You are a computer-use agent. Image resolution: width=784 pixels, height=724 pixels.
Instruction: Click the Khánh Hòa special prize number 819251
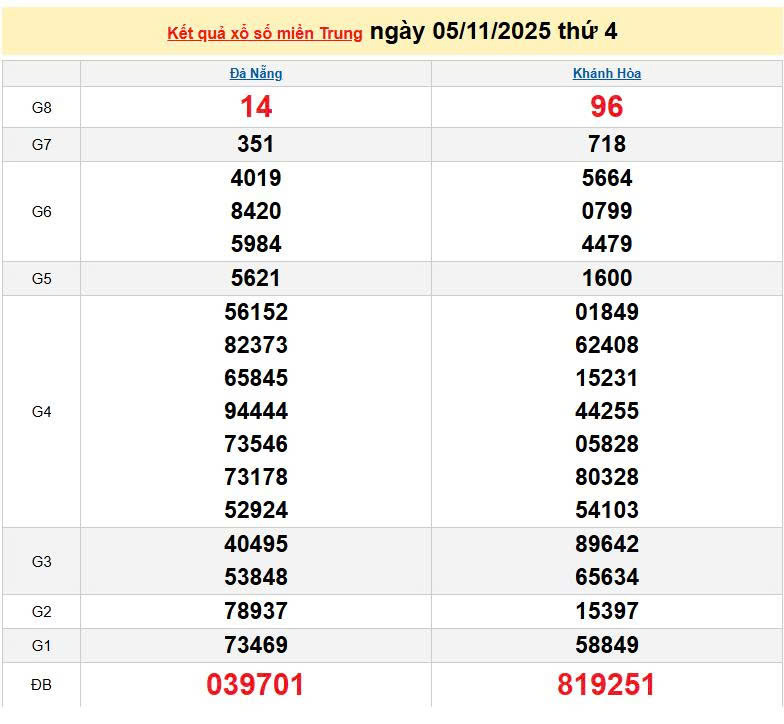(607, 685)
